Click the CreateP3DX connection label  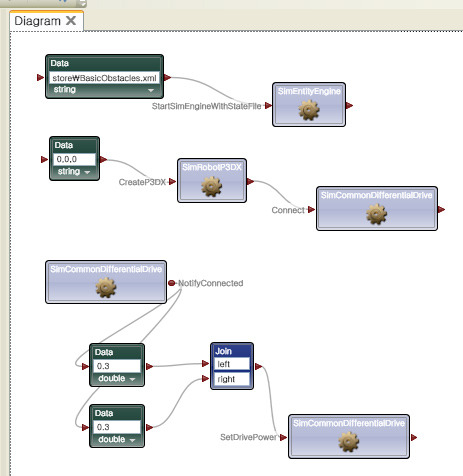pos(142,182)
